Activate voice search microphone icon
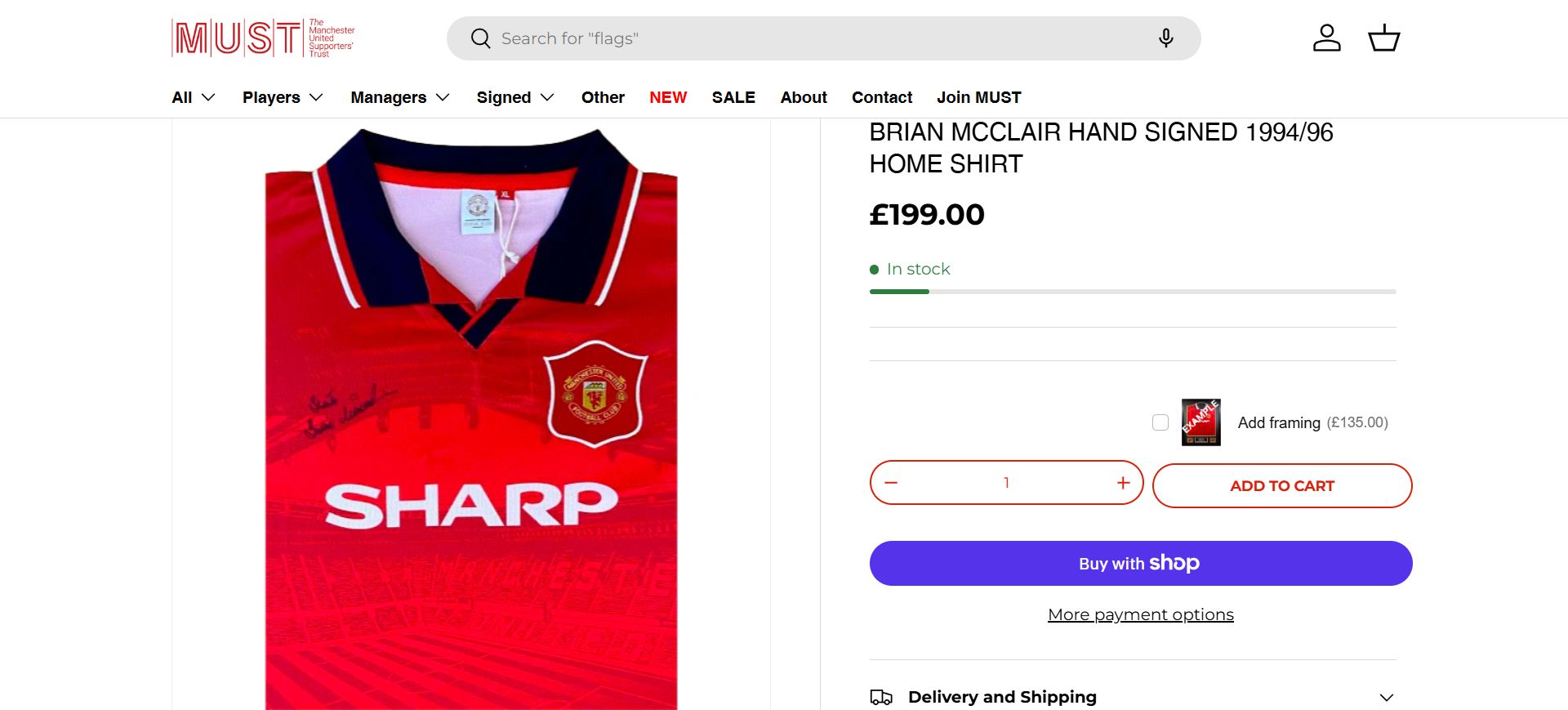Viewport: 1568px width, 710px height. point(1165,38)
